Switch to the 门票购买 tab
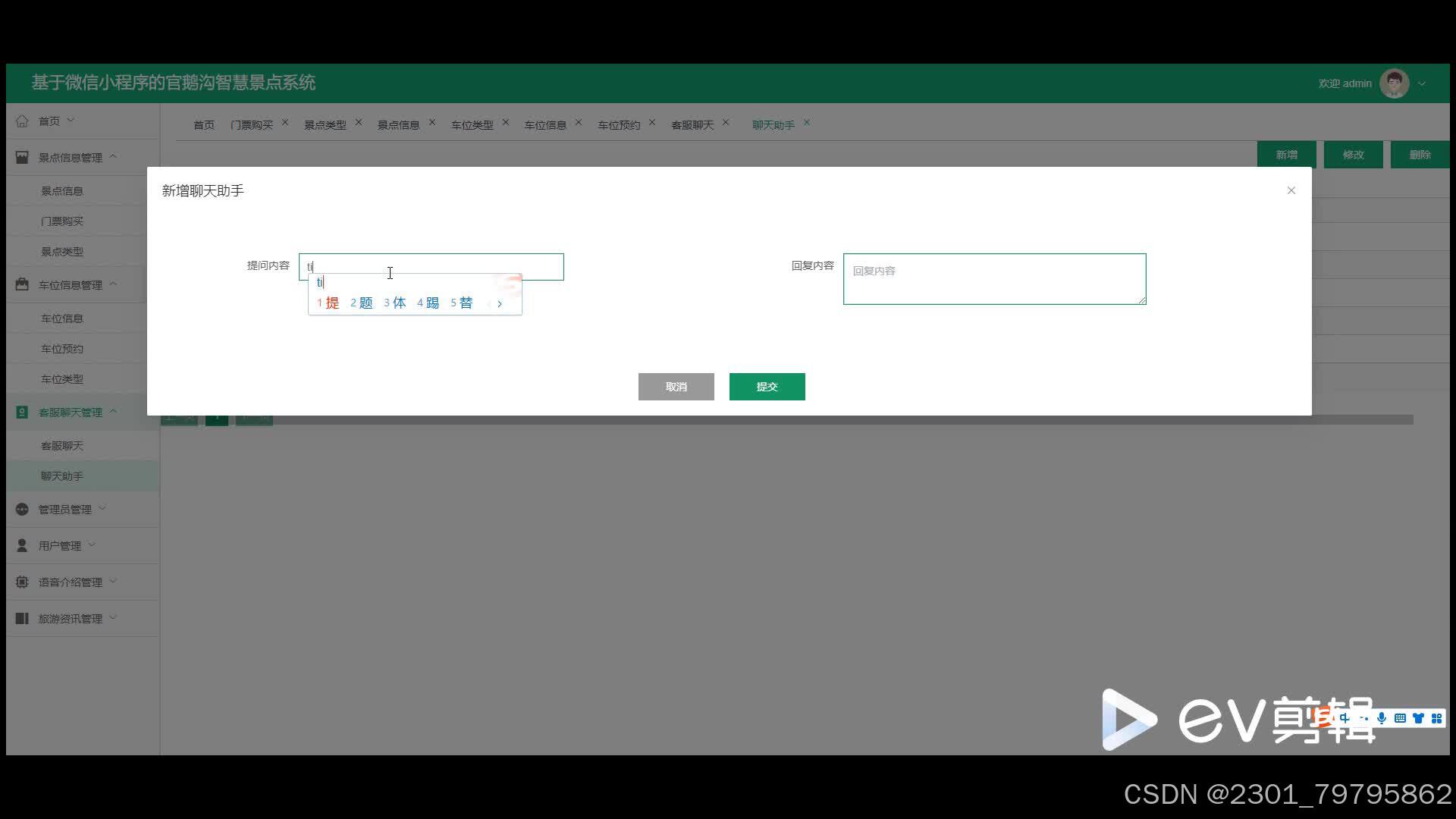 (251, 124)
